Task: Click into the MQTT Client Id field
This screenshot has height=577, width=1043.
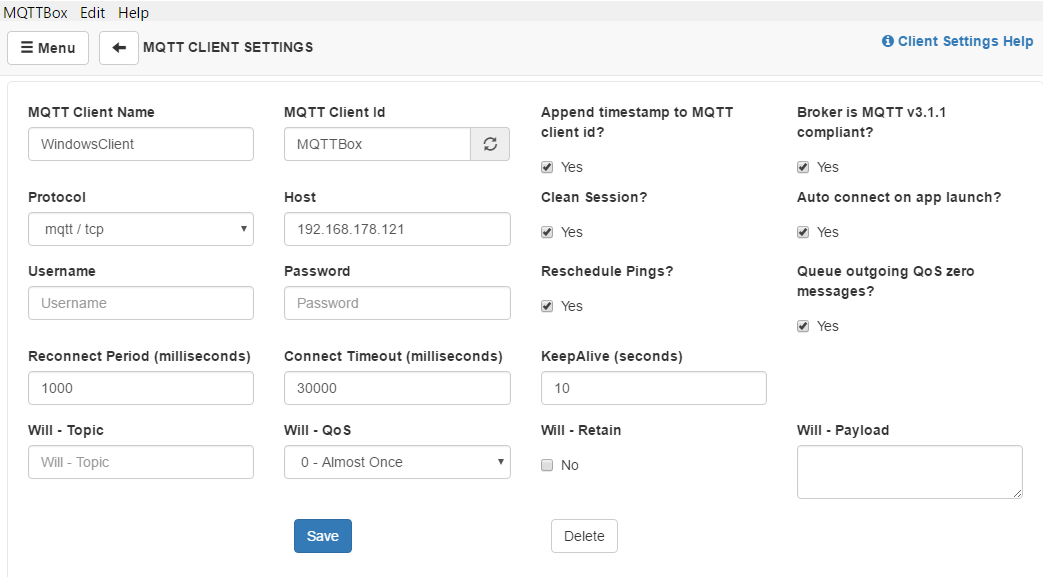Action: 378,144
